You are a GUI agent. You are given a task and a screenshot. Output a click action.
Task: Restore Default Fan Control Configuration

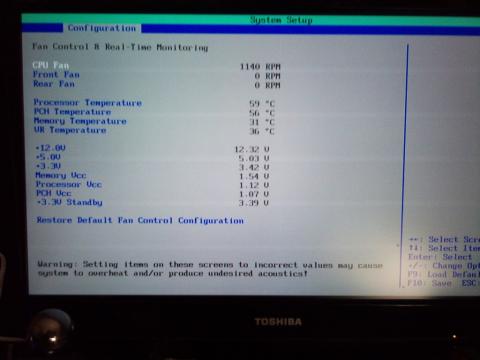[x=140, y=220]
